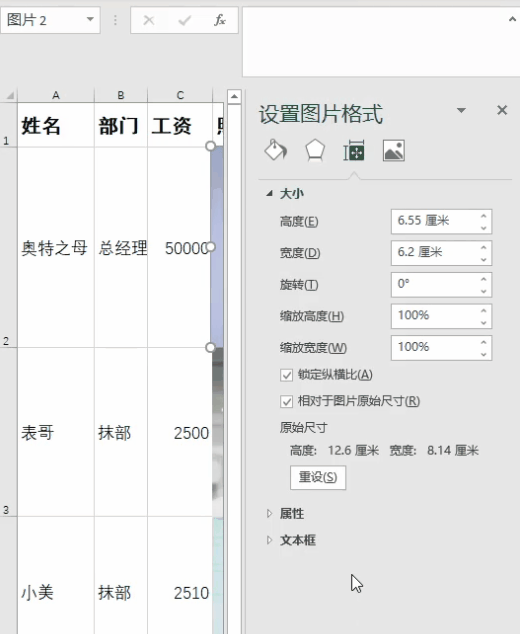Viewport: 520px width, 634px height.
Task: Click the Cancel (X) formula bar icon
Action: point(149,20)
